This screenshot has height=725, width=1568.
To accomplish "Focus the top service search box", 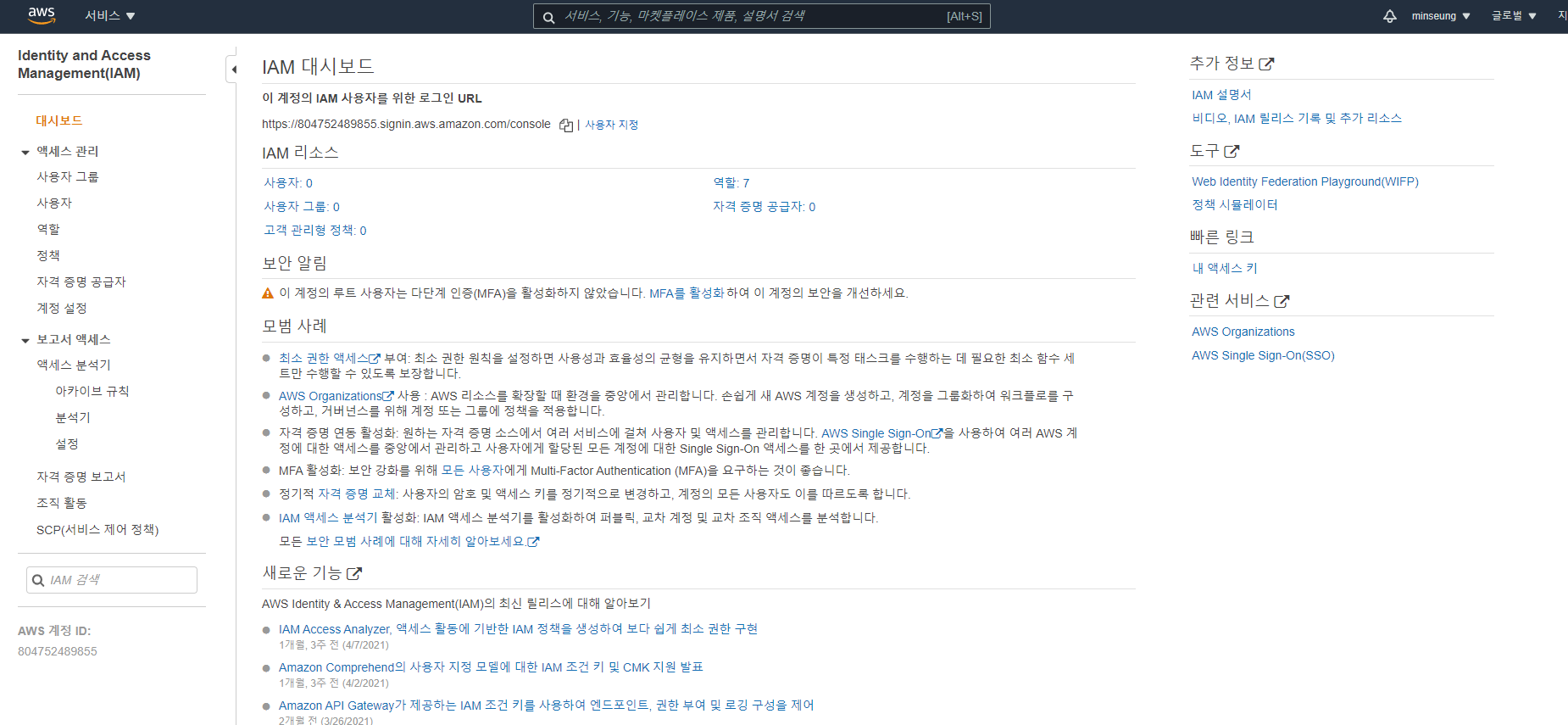I will click(x=761, y=16).
